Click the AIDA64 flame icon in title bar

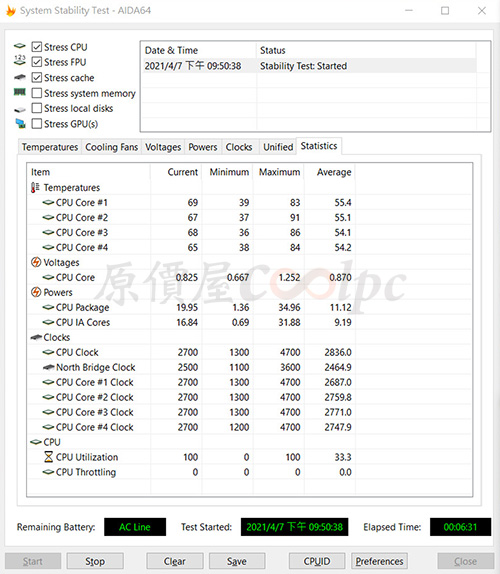11,11
